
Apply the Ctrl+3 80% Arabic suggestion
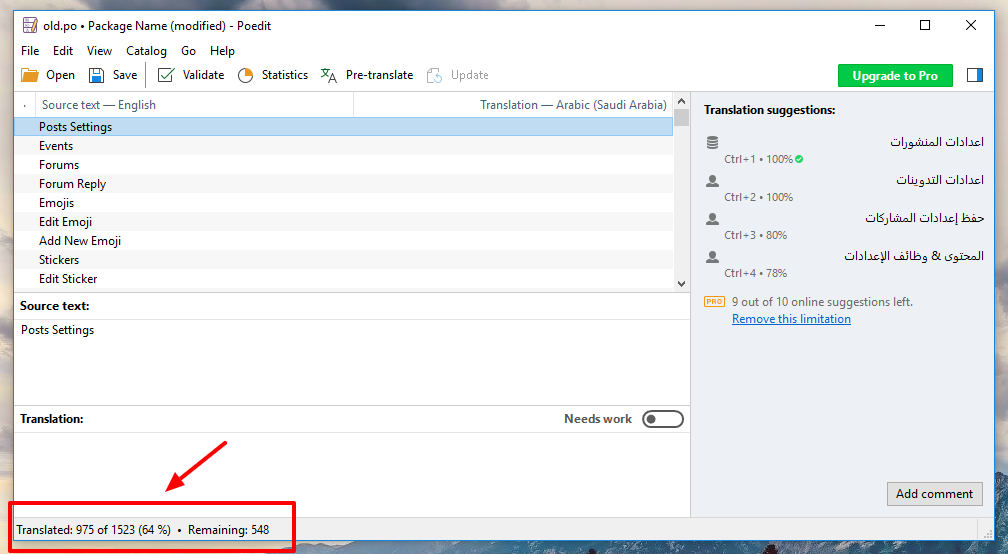pyautogui.click(x=843, y=226)
